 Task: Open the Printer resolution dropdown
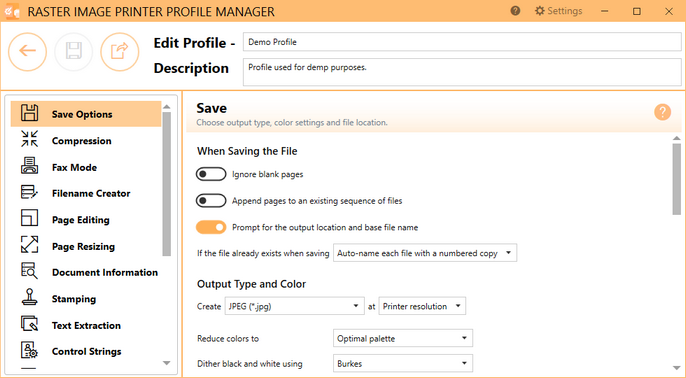tap(422, 306)
